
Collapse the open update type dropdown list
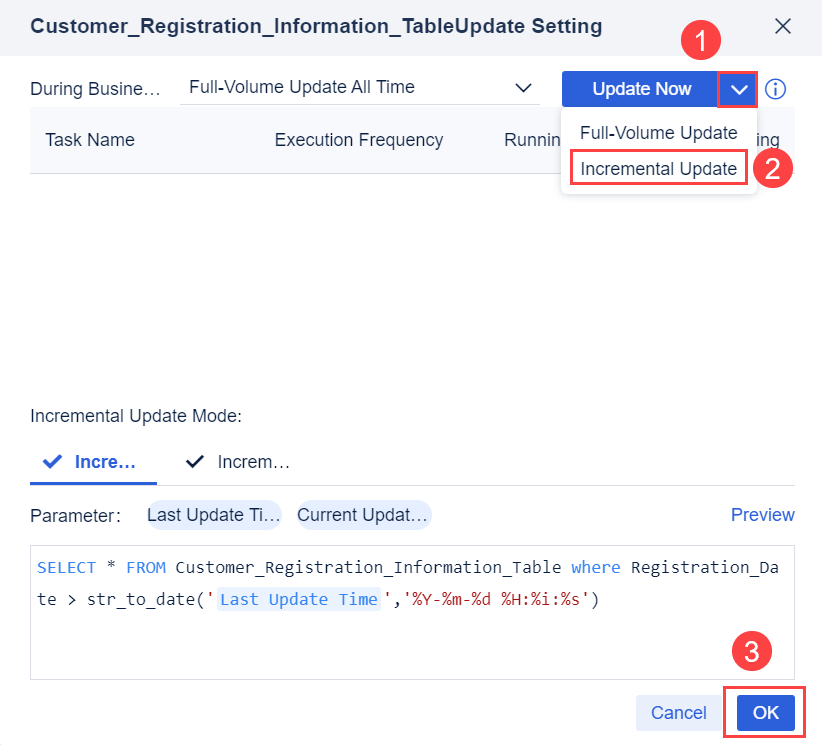(738, 89)
